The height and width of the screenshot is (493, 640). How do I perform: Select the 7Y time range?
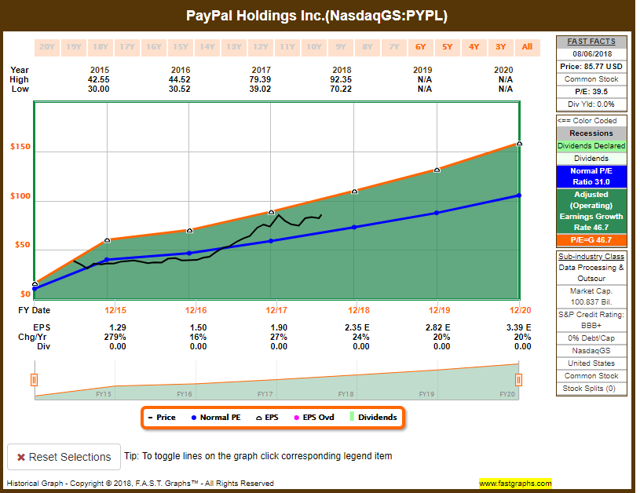(x=394, y=47)
